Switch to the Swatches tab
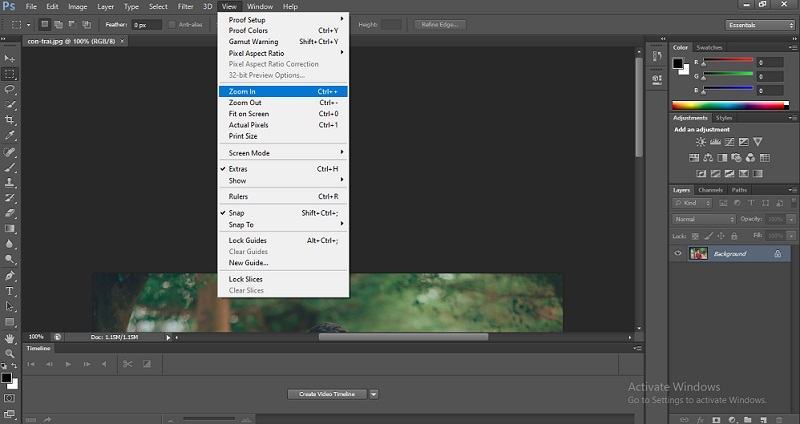 click(x=709, y=47)
